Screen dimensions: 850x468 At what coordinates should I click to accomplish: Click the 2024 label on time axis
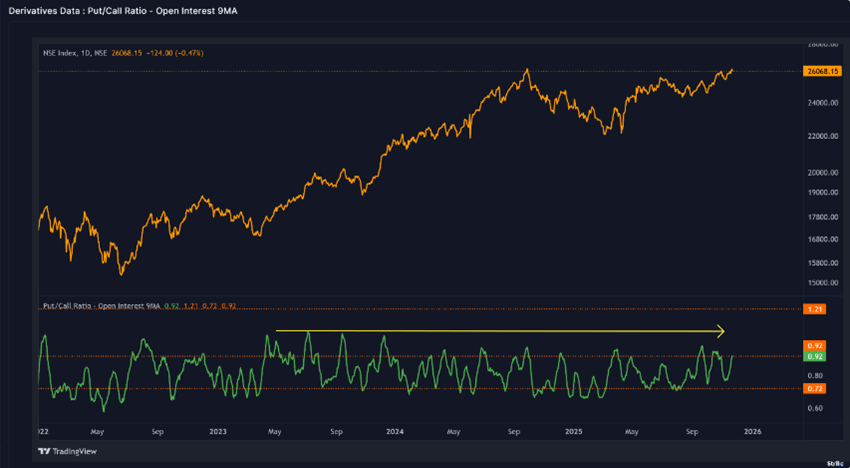[394, 432]
